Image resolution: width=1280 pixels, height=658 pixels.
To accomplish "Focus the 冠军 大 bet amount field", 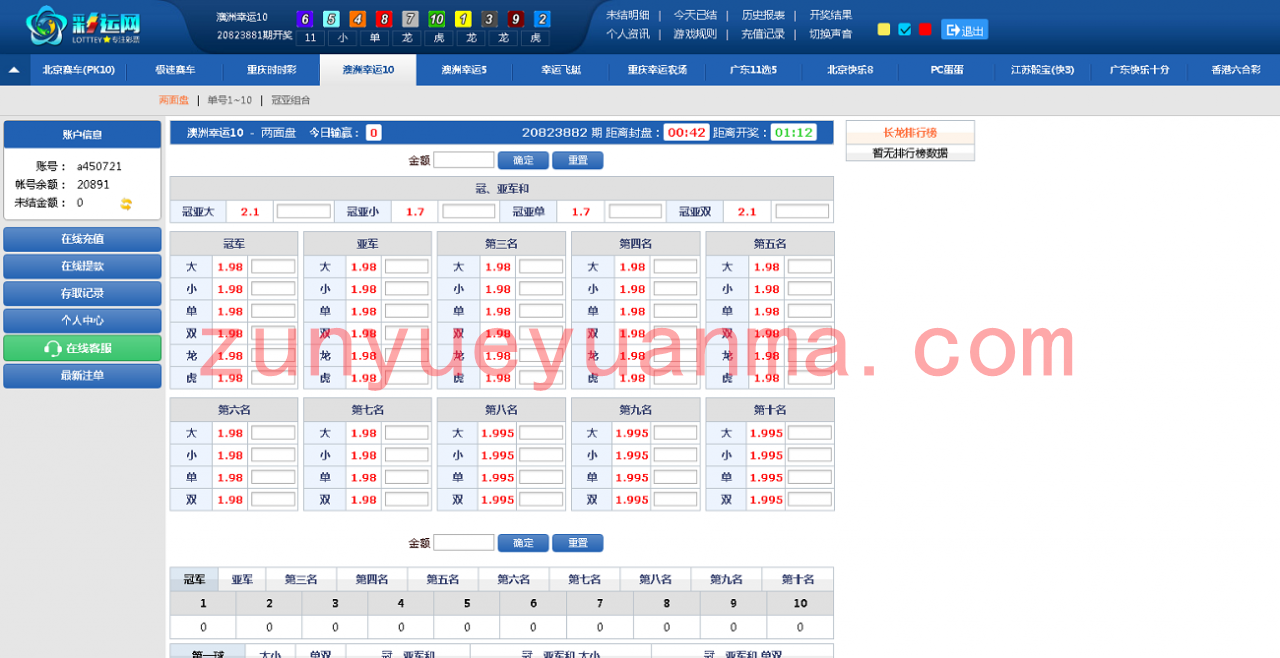I will coord(273,267).
